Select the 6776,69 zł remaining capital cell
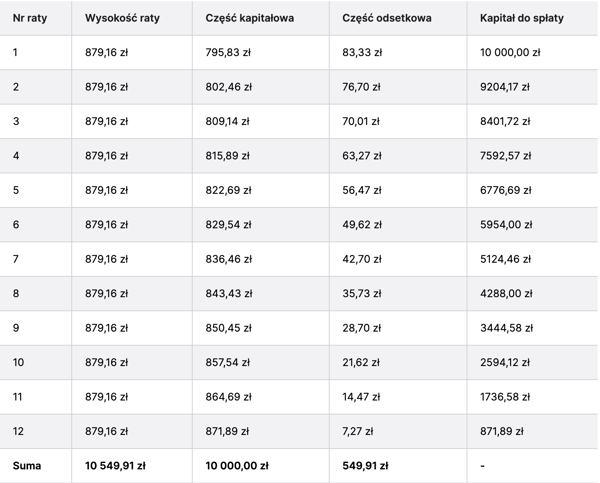 pyautogui.click(x=505, y=190)
